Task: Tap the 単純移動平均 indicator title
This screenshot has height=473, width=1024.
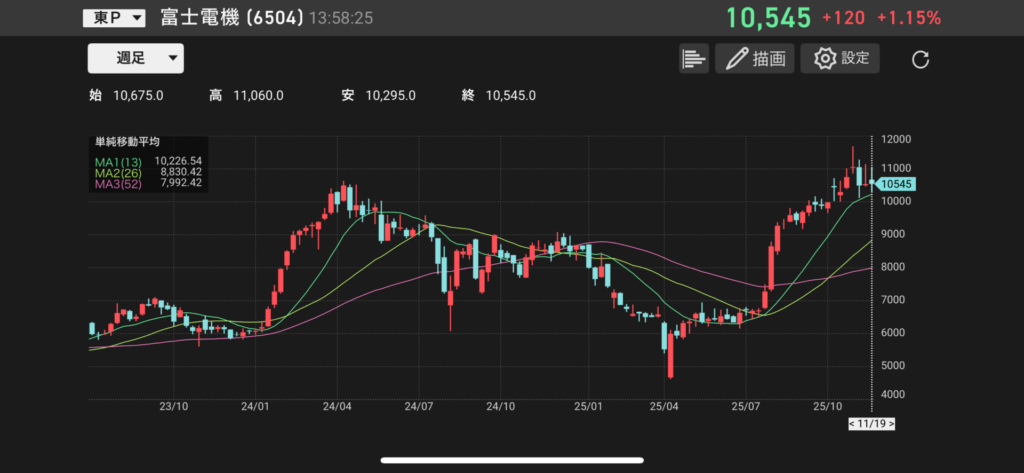Action: click(127, 143)
